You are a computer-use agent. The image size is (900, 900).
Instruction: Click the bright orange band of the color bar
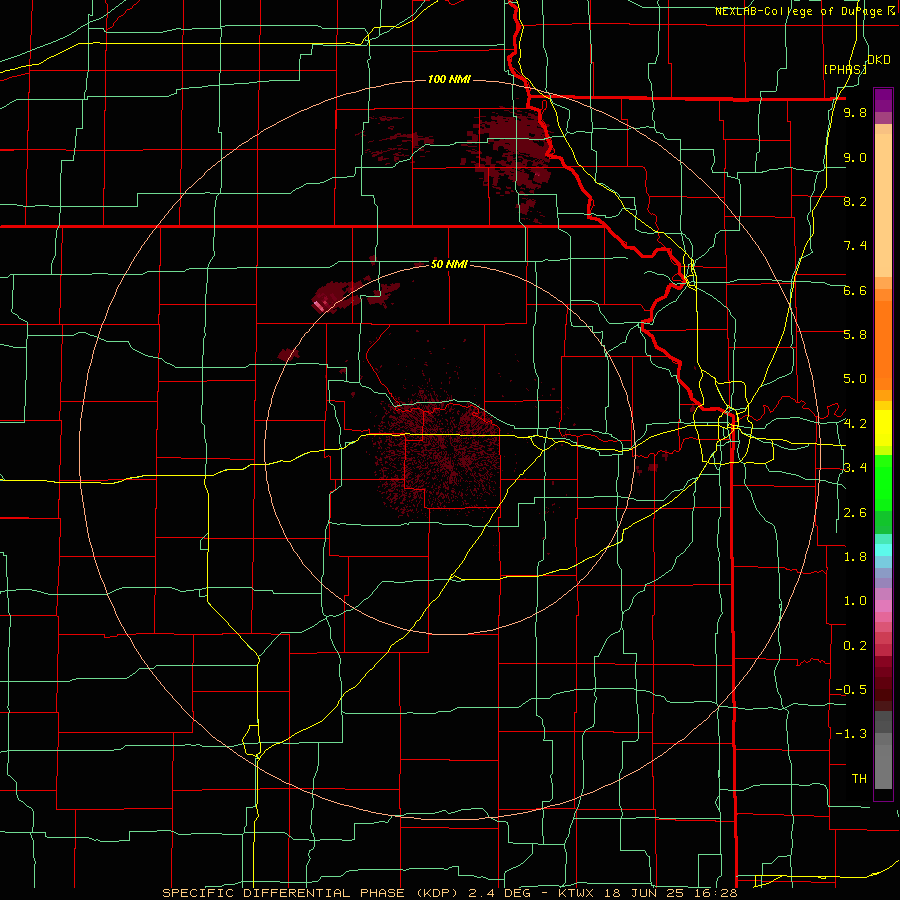point(883,344)
